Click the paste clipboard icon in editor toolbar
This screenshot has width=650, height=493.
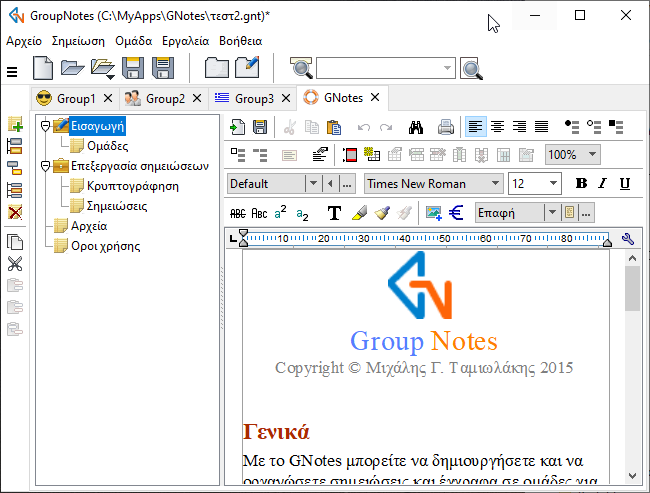(x=334, y=127)
